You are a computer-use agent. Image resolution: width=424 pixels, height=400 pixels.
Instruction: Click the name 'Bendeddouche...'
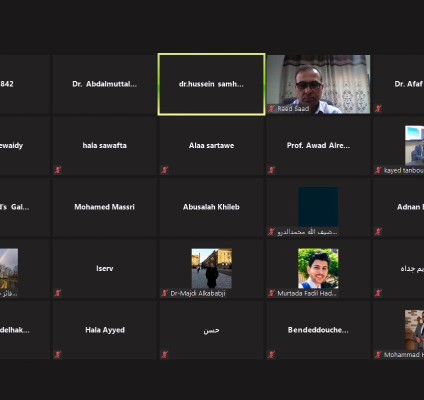click(318, 330)
